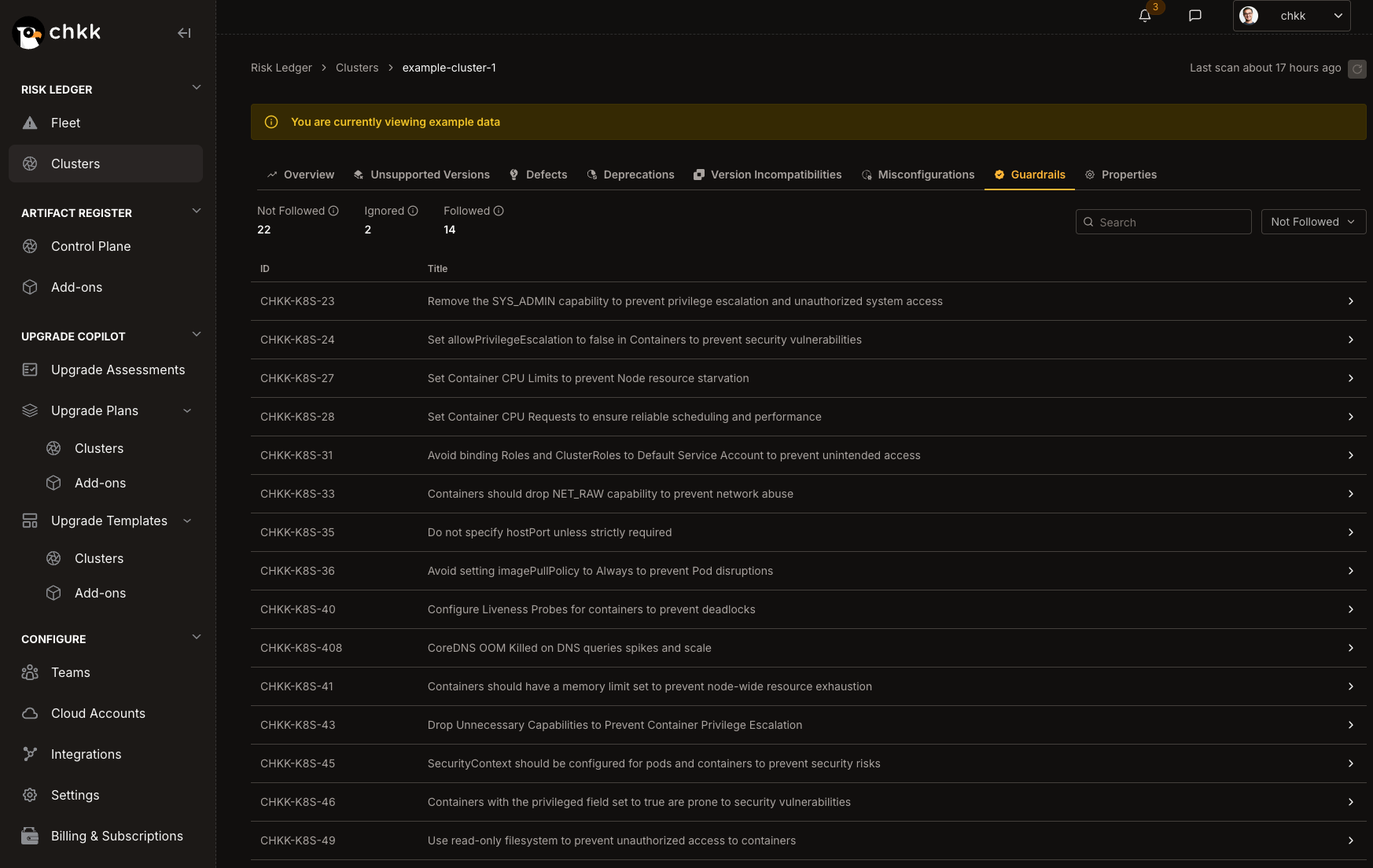
Task: Open Add-ons under Artifact Register
Action: click(x=106, y=287)
